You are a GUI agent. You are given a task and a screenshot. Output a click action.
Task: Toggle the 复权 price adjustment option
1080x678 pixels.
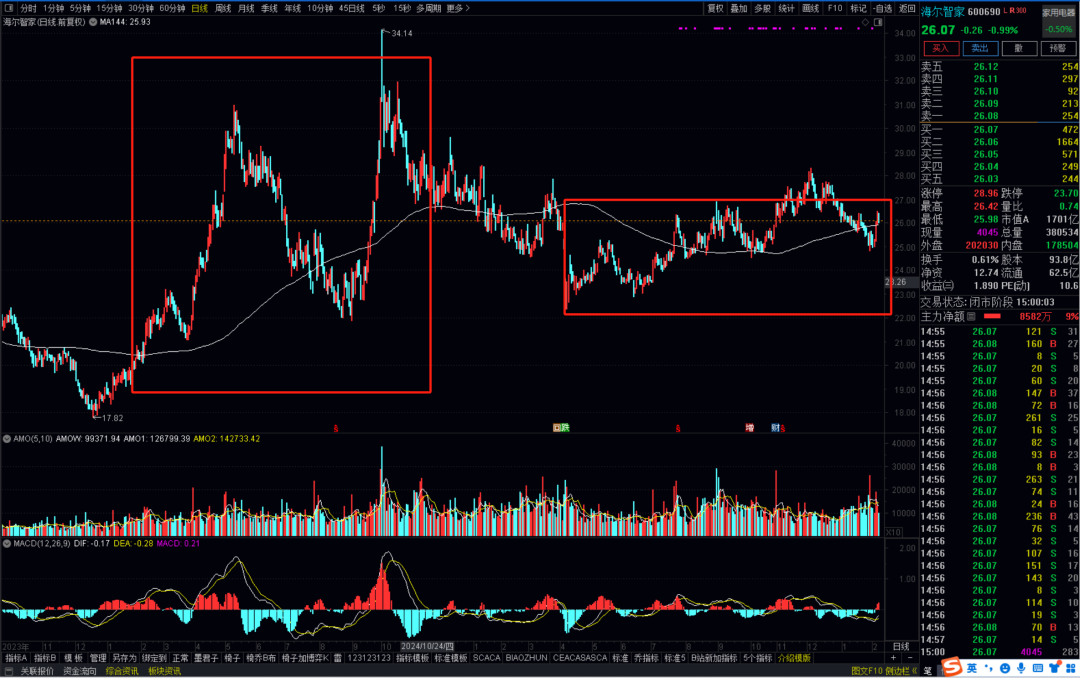pos(715,8)
